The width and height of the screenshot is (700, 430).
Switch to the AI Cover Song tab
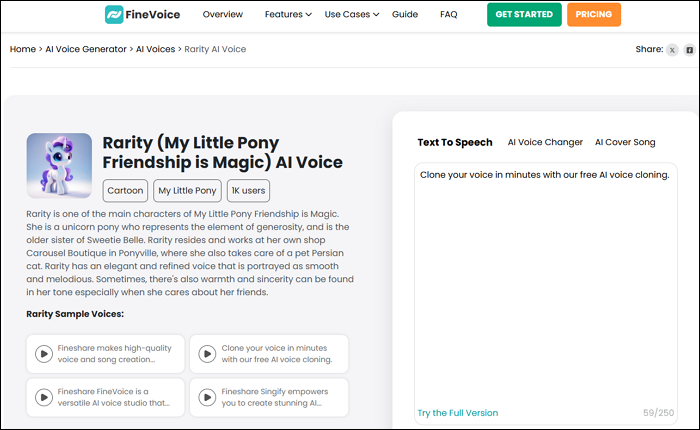click(x=625, y=142)
